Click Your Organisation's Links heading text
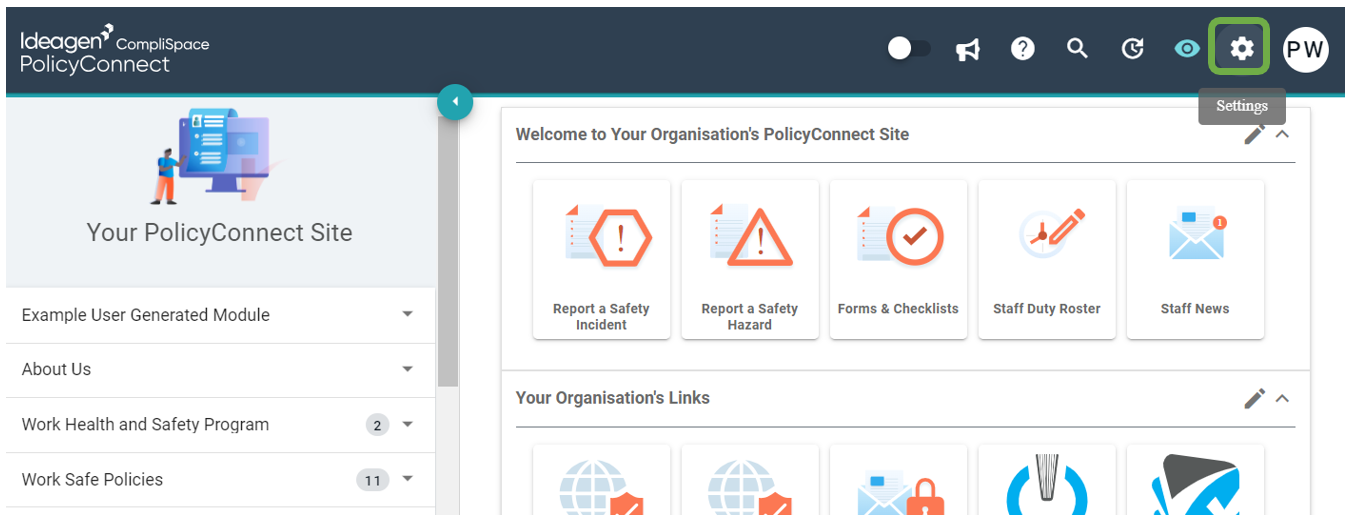The width and height of the screenshot is (1349, 530). pyautogui.click(x=612, y=398)
